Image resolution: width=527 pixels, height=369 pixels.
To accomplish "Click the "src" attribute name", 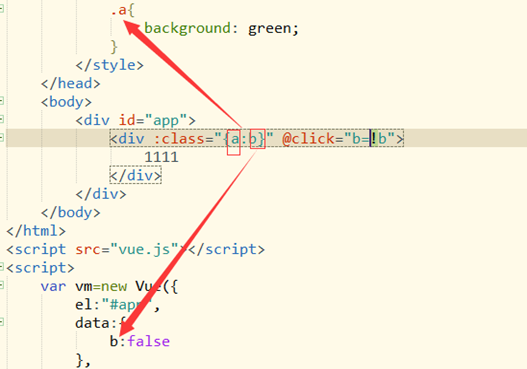I will pyautogui.click(x=88, y=250).
